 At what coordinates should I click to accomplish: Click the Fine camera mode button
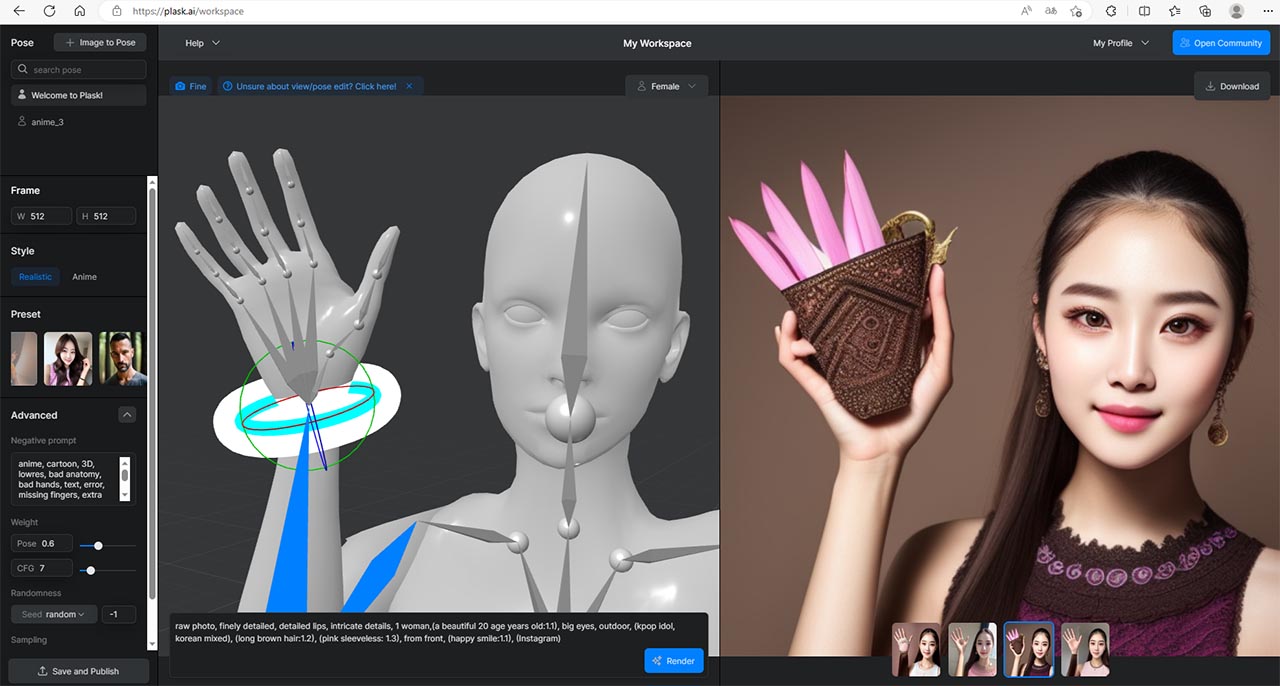click(x=191, y=87)
